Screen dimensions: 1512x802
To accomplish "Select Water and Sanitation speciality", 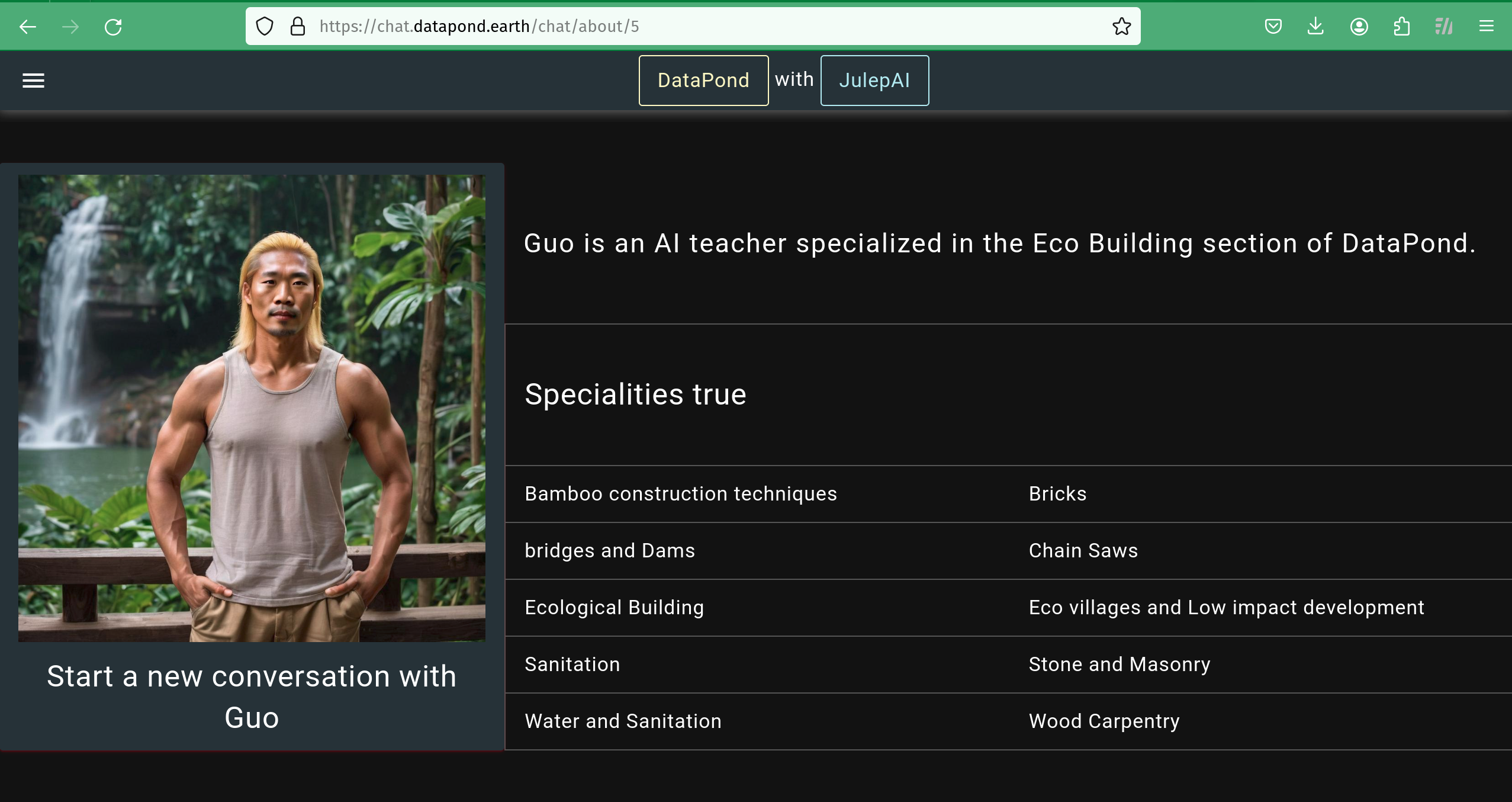I will pyautogui.click(x=623, y=721).
